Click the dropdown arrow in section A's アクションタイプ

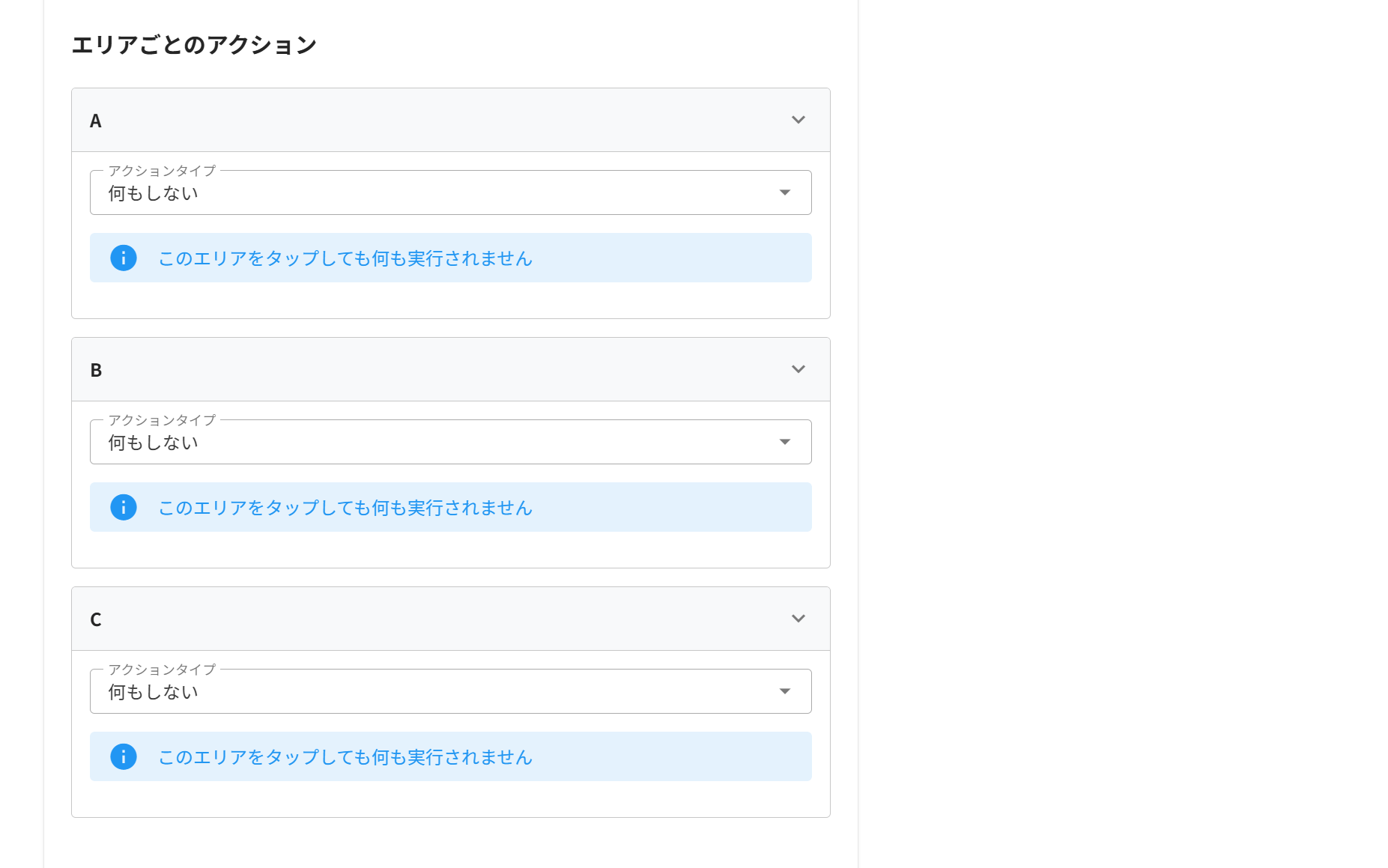pos(784,192)
